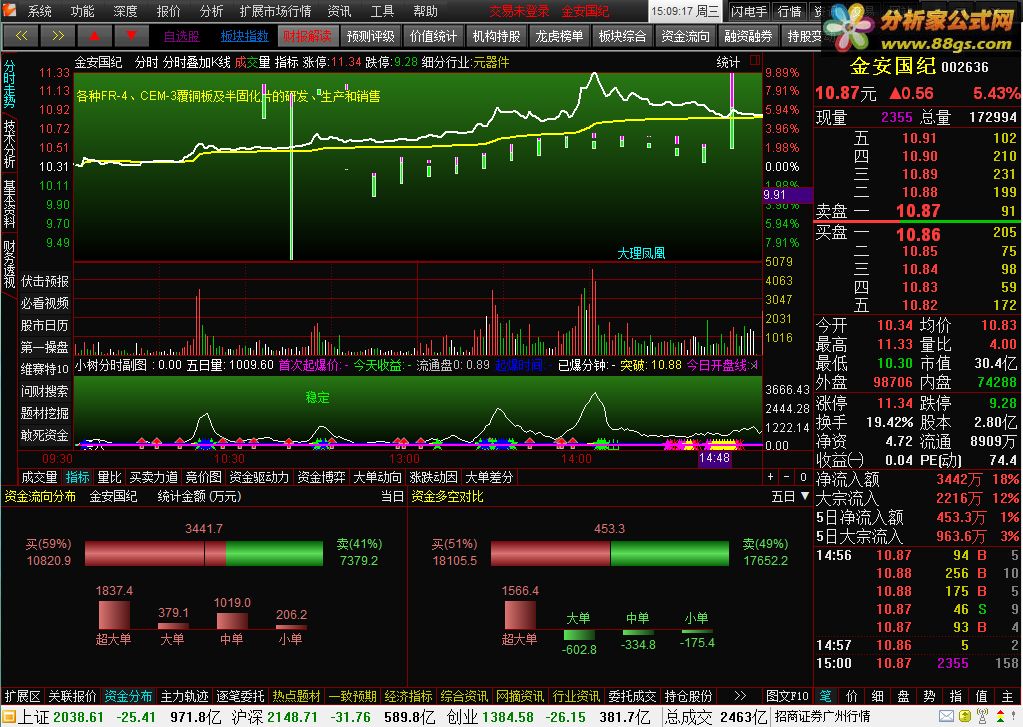
Task: Click the 机构持股 toolbar button
Action: pos(496,37)
